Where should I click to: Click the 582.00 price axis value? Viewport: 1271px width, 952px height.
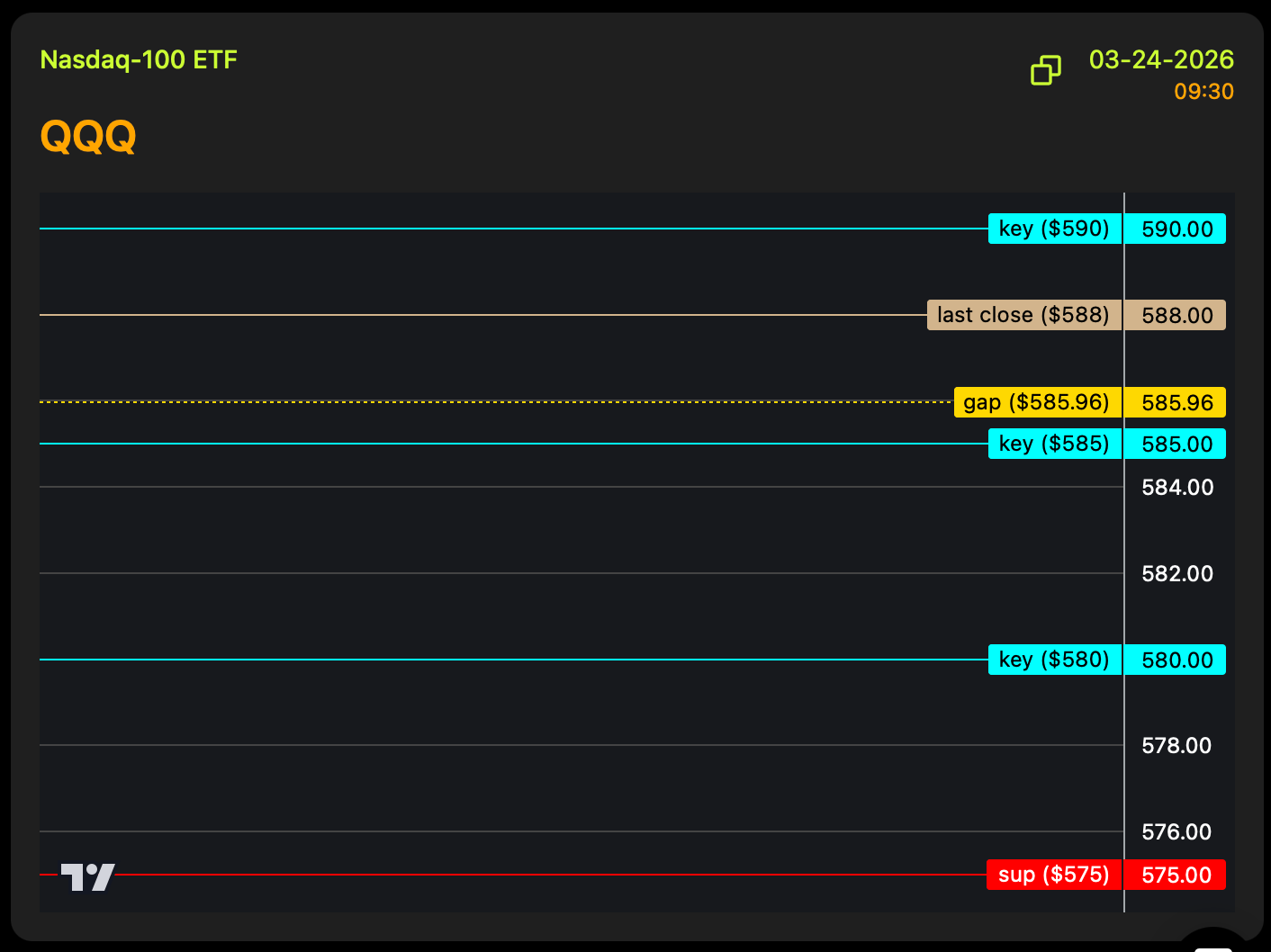tap(1176, 574)
